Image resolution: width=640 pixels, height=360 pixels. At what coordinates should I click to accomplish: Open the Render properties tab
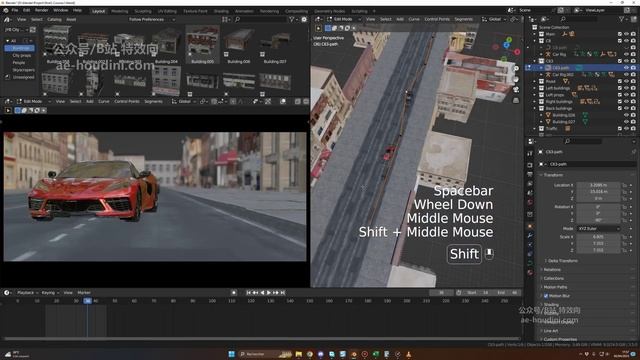pyautogui.click(x=530, y=165)
